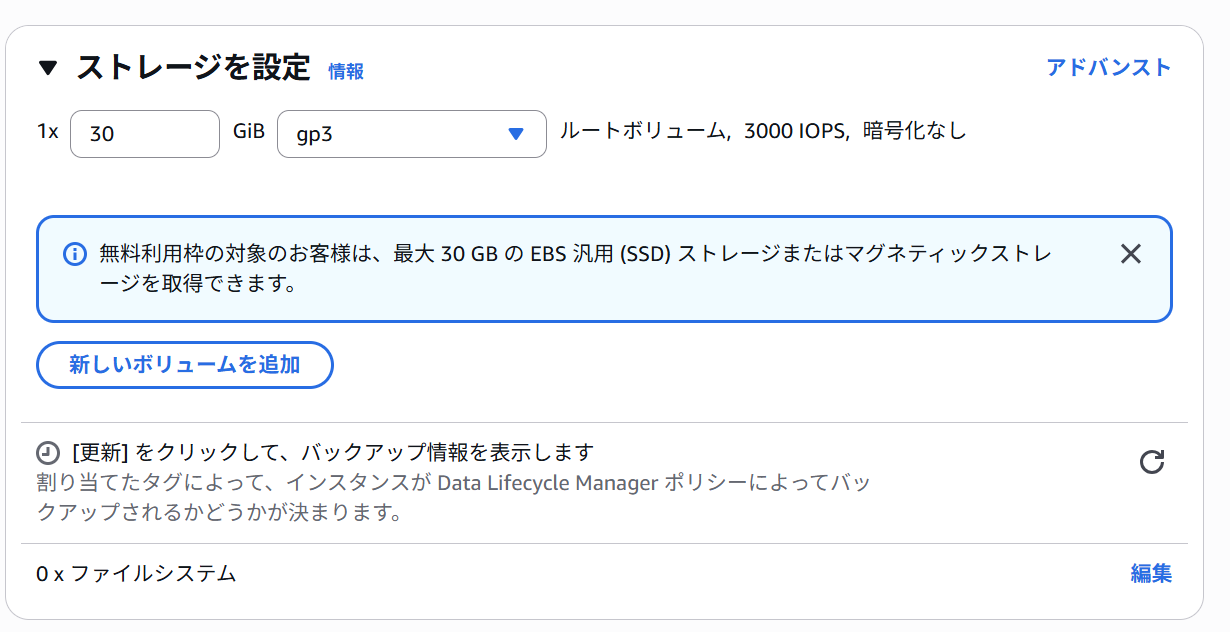Click the 無料利用枠 banner message text
Viewport: 1230px width, 632px height.
[x=575, y=269]
